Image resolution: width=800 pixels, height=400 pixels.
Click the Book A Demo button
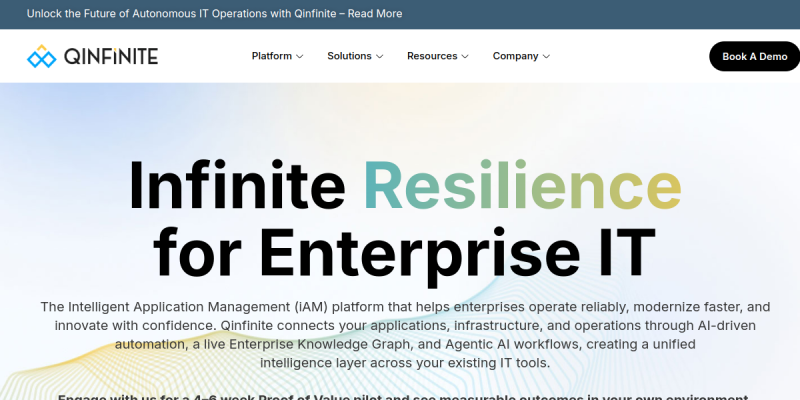point(755,56)
